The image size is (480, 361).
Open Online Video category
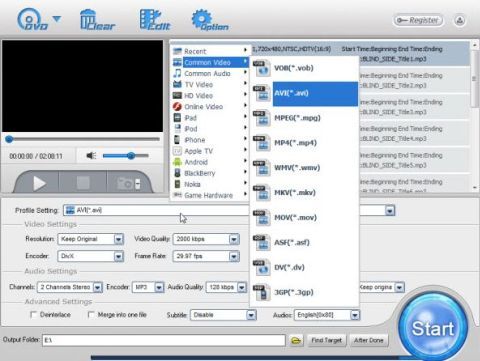click(210, 107)
